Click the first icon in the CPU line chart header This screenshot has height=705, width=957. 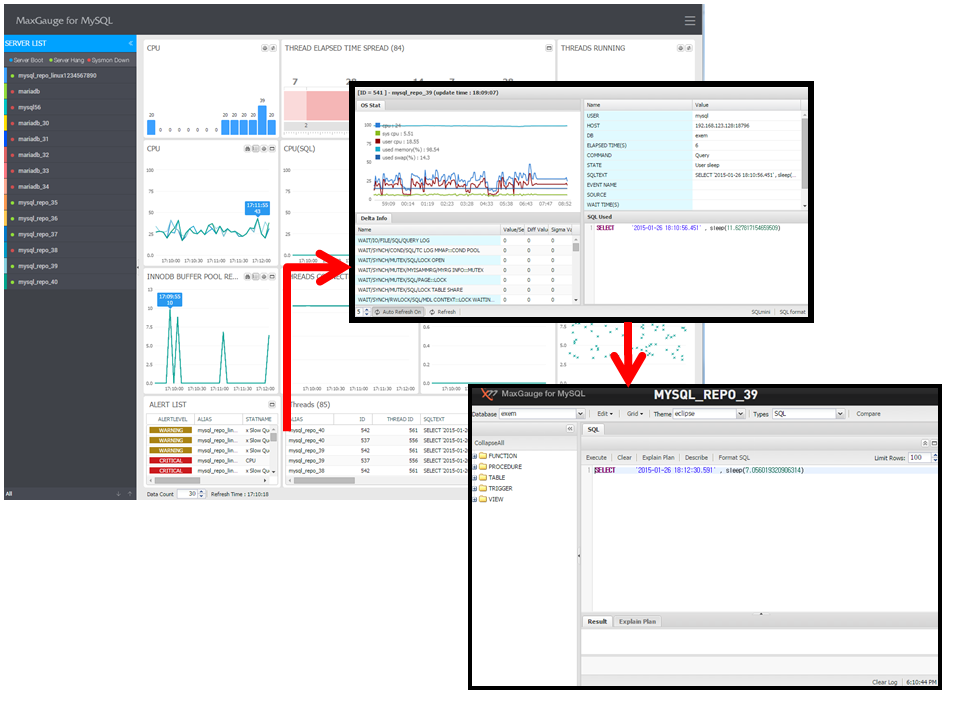[248, 149]
